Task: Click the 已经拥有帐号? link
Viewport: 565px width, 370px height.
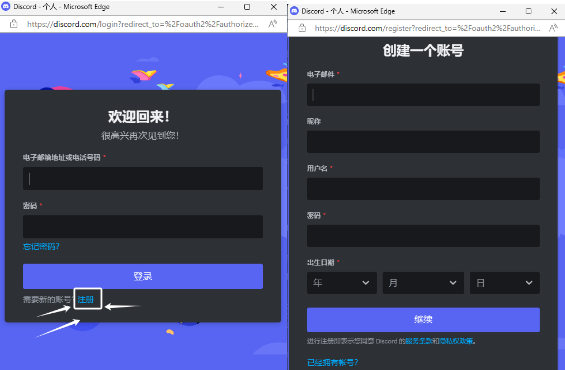Action: pos(333,362)
